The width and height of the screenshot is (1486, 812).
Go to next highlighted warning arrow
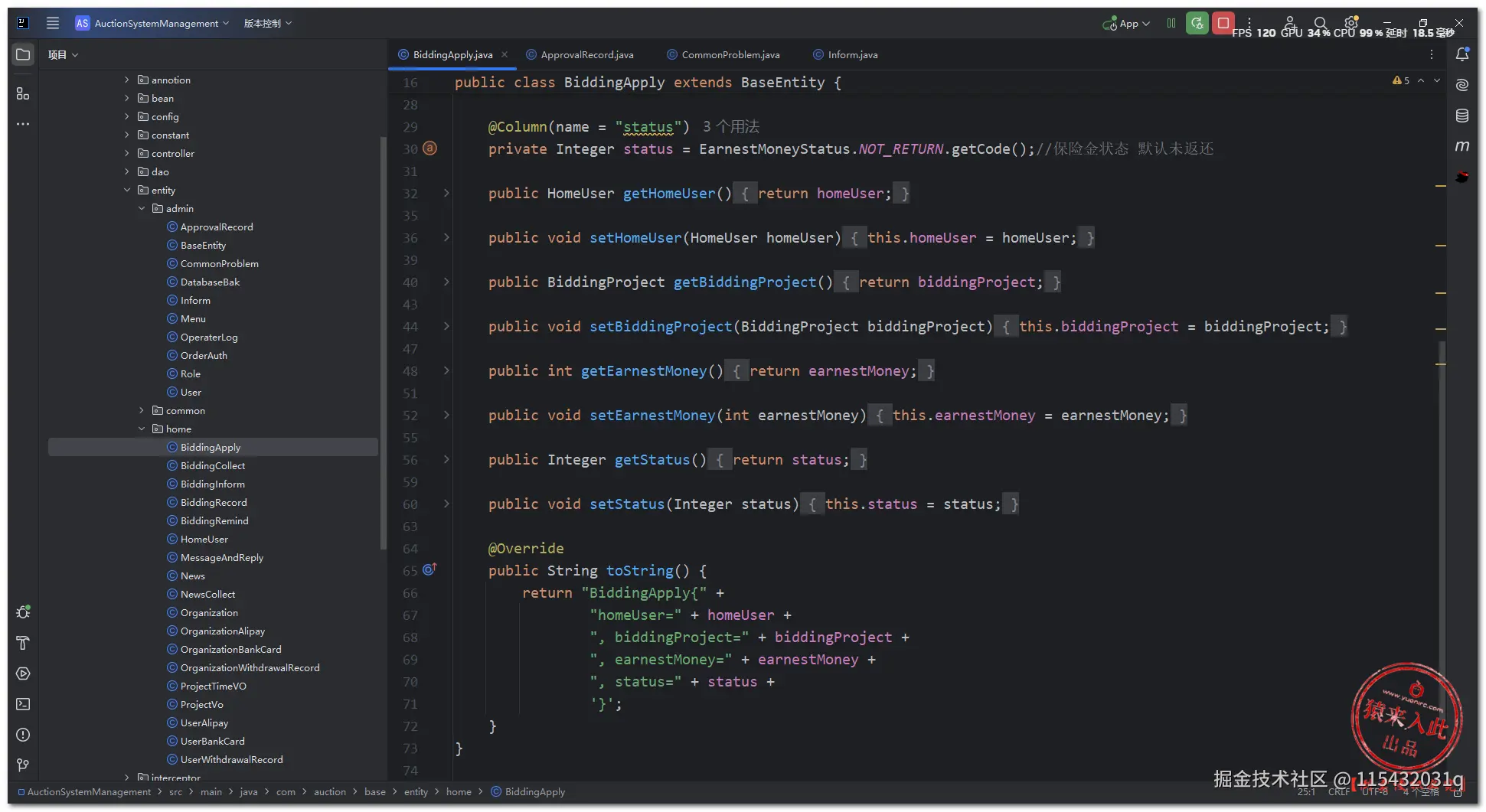click(x=1437, y=80)
